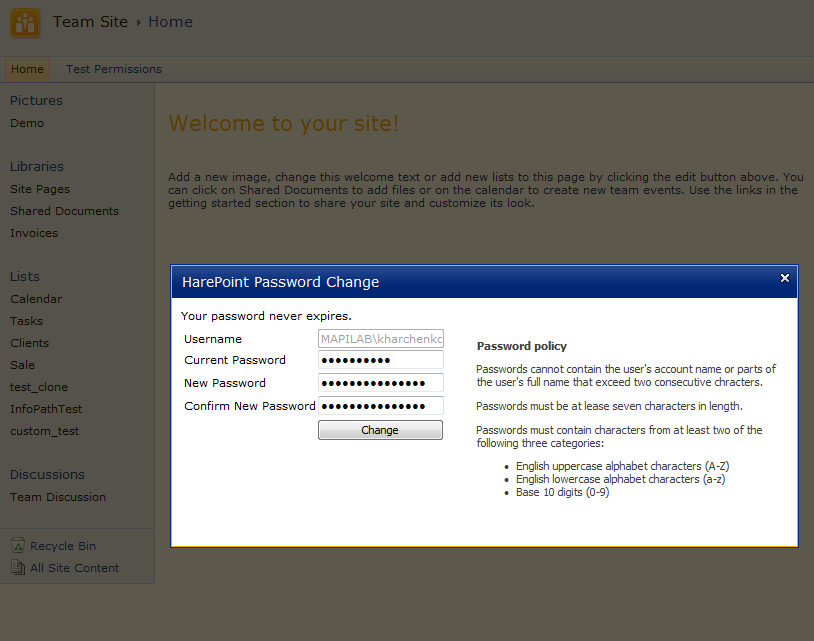Open the Discussions heading link
Viewport: 814px width, 641px height.
[x=47, y=475]
